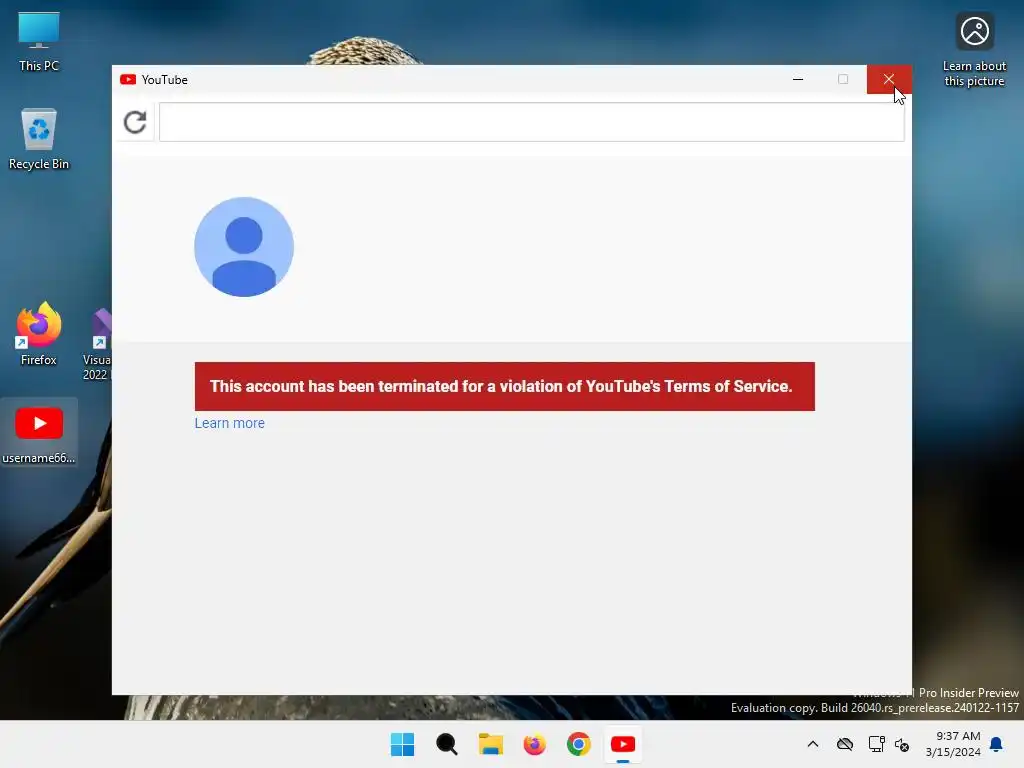Screen dimensions: 1024x768
Task: Open Learn about this picture icon
Action: click(x=974, y=50)
